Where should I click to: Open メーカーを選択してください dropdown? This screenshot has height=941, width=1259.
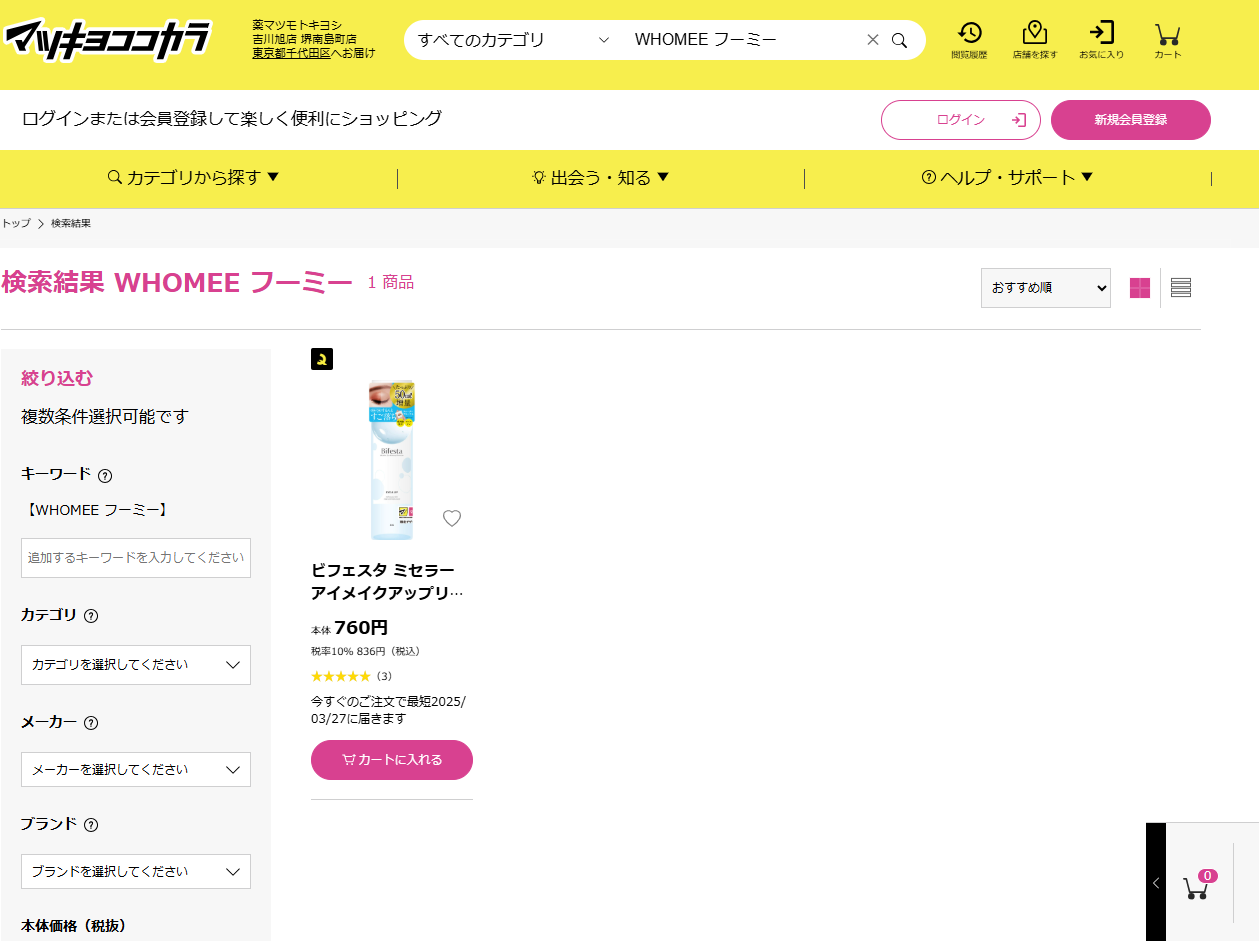(136, 770)
